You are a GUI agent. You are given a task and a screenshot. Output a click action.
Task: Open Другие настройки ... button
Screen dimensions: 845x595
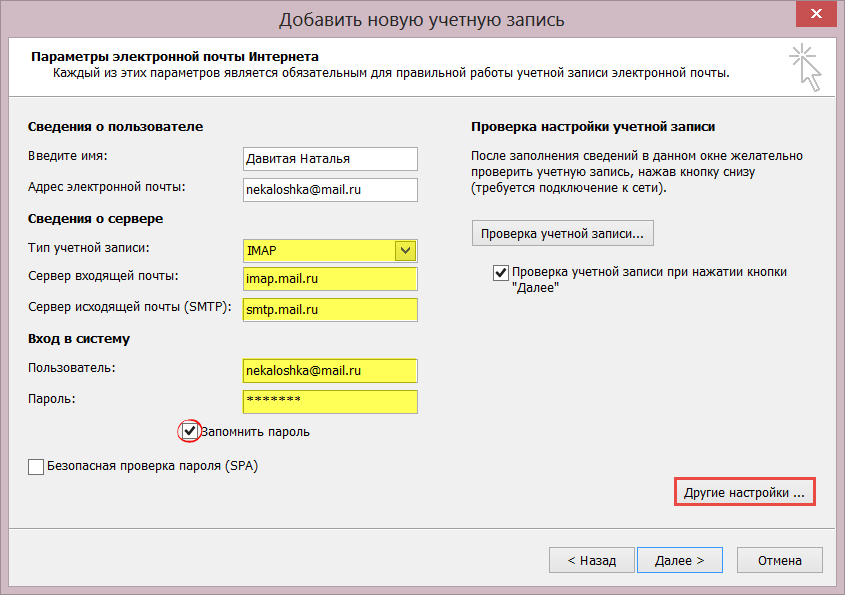744,492
